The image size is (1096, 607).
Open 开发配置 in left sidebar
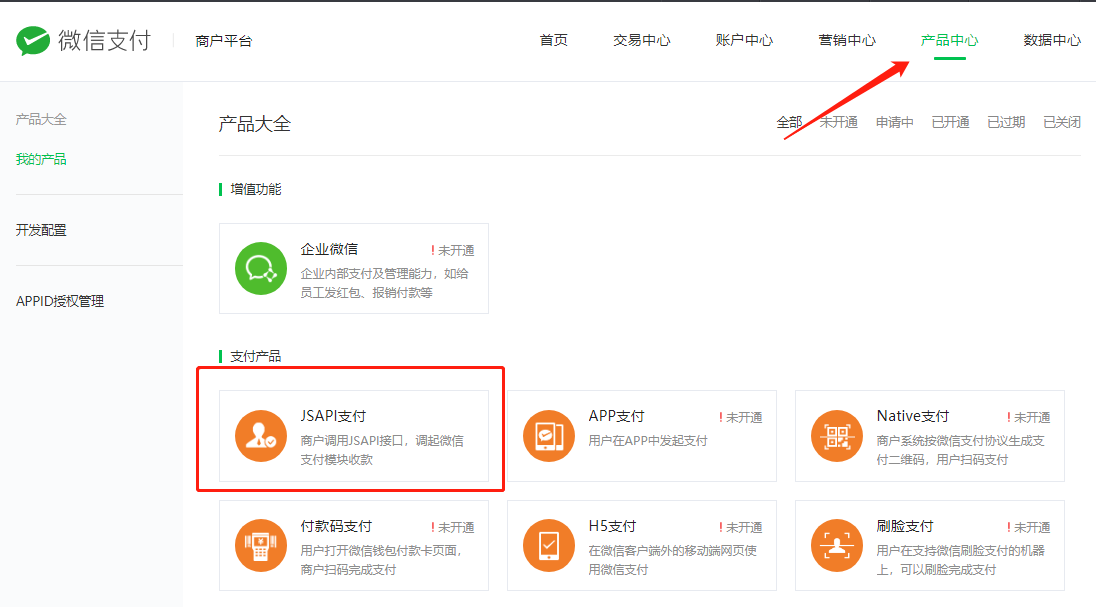point(41,230)
